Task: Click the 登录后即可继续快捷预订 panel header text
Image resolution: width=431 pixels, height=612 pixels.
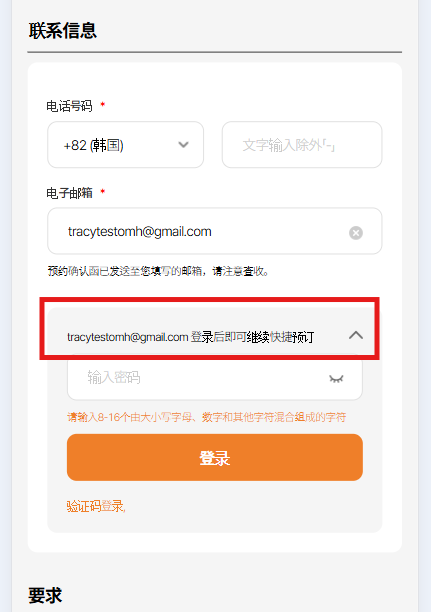Action: 252,337
